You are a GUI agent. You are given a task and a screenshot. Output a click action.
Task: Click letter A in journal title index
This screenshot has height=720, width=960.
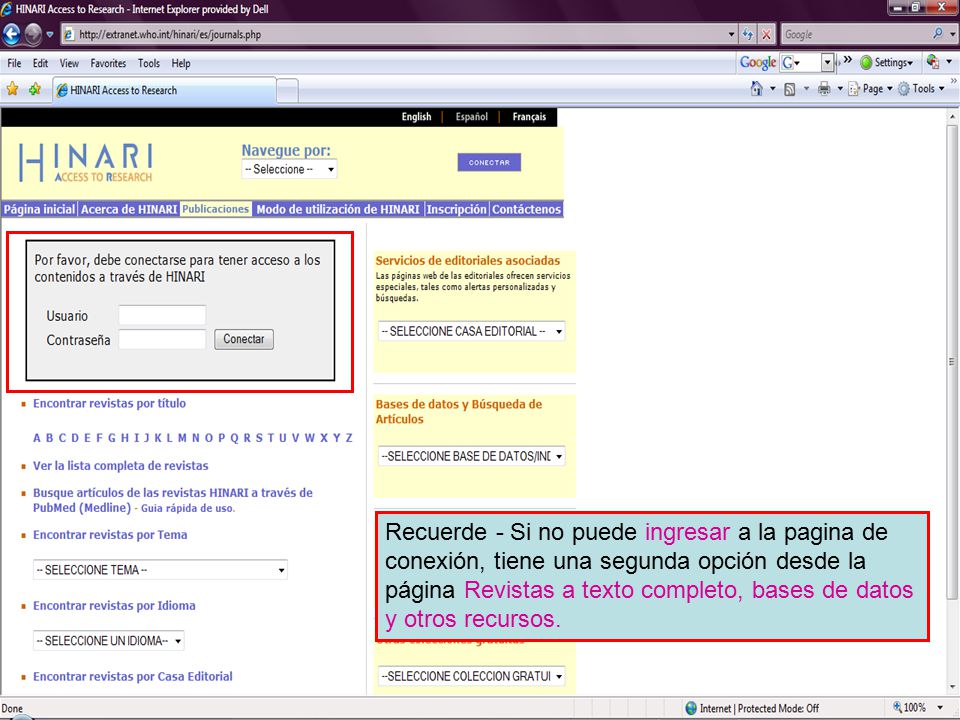tap(37, 438)
